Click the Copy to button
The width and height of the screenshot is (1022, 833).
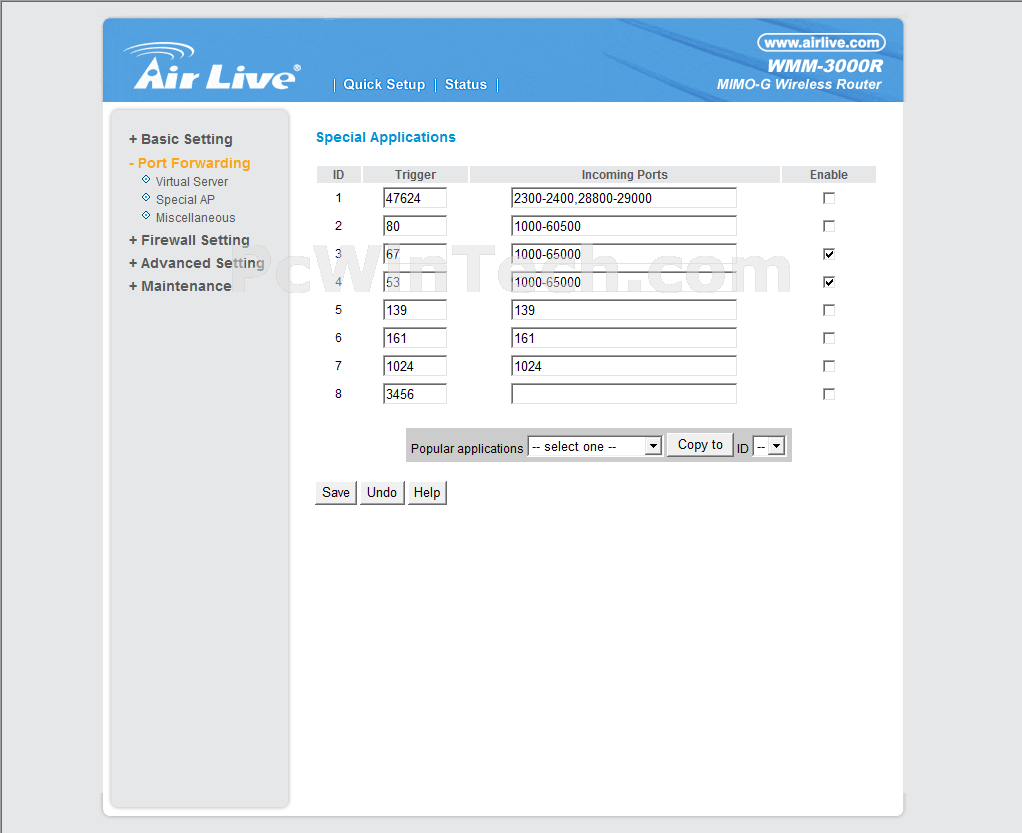(700, 445)
